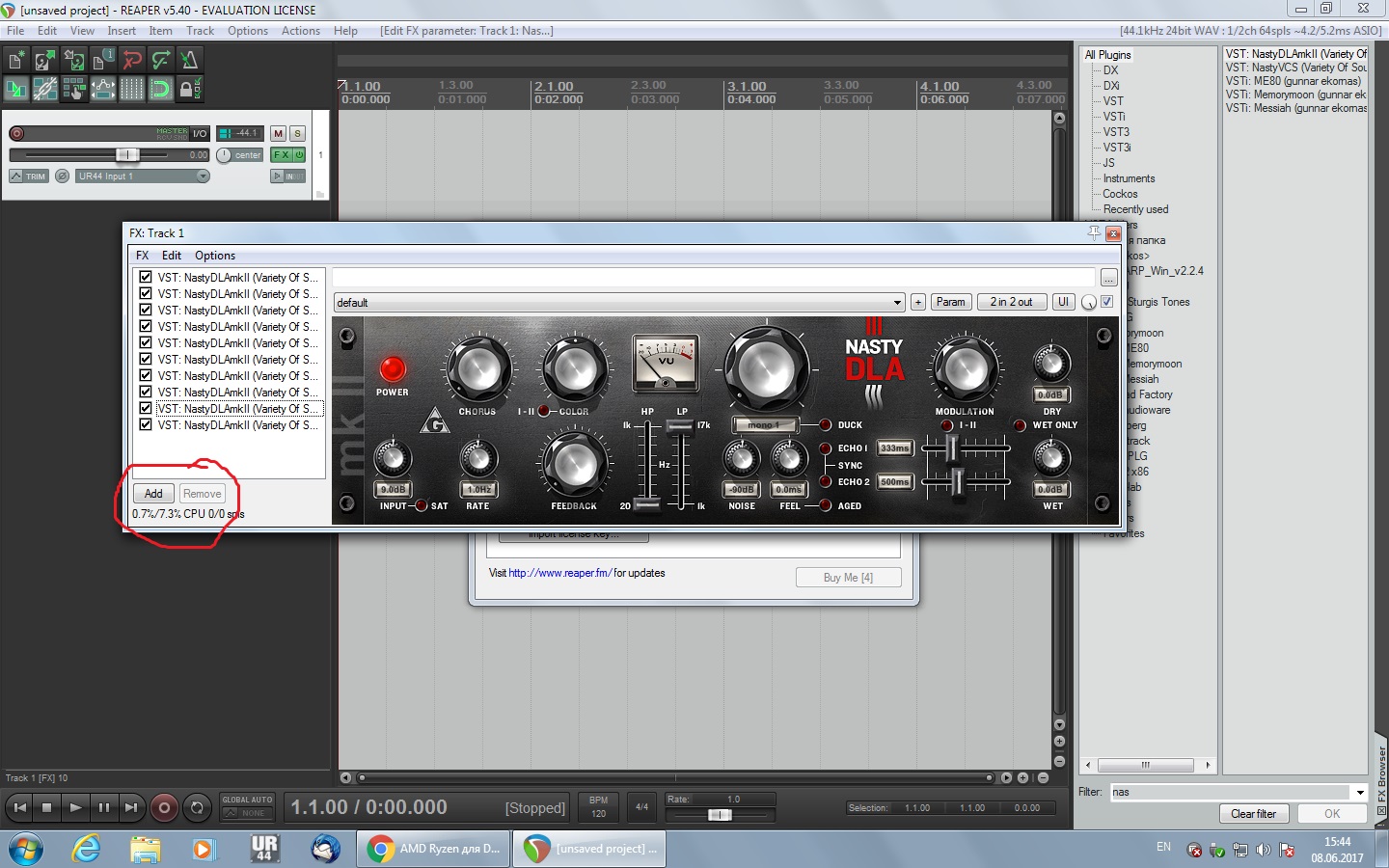Click the New Project toolbar icon

(x=16, y=60)
